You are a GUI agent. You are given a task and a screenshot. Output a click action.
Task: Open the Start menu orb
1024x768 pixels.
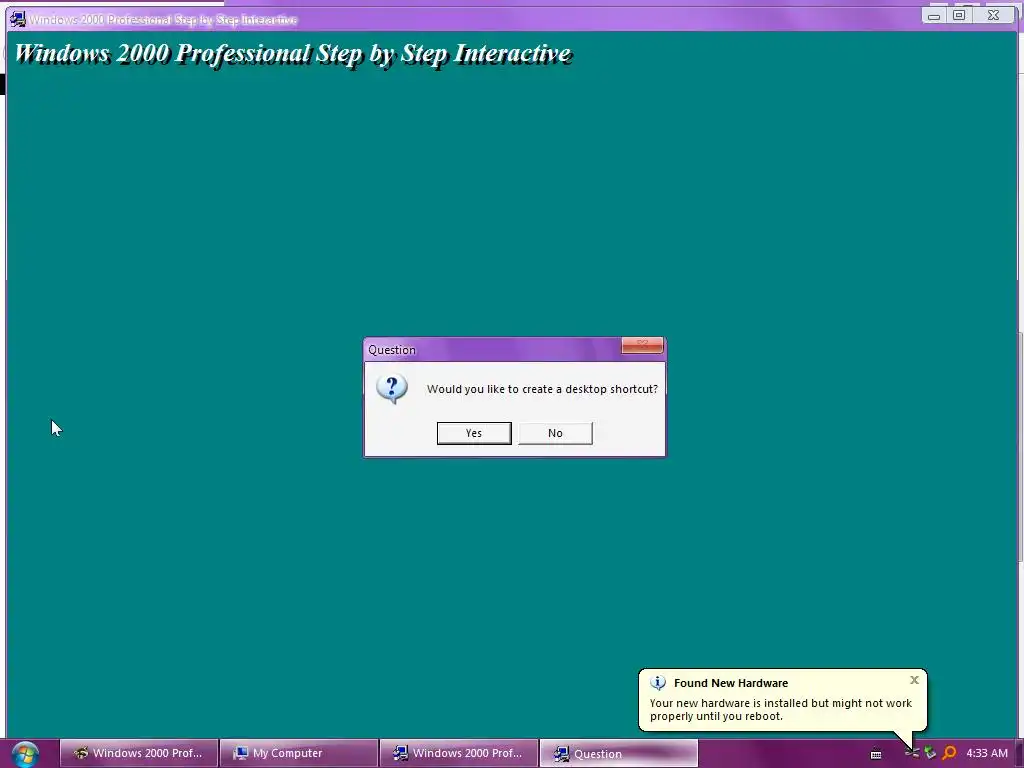pos(25,754)
